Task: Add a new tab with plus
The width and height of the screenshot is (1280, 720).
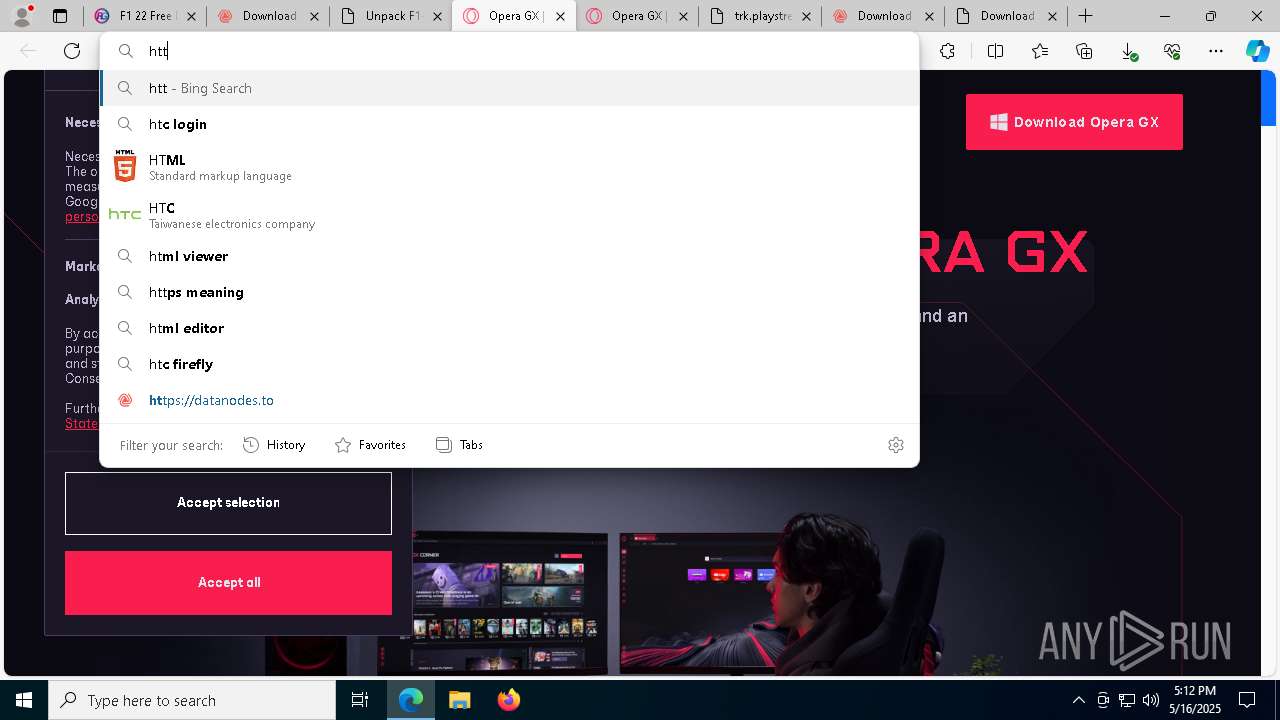Action: tap(1085, 16)
